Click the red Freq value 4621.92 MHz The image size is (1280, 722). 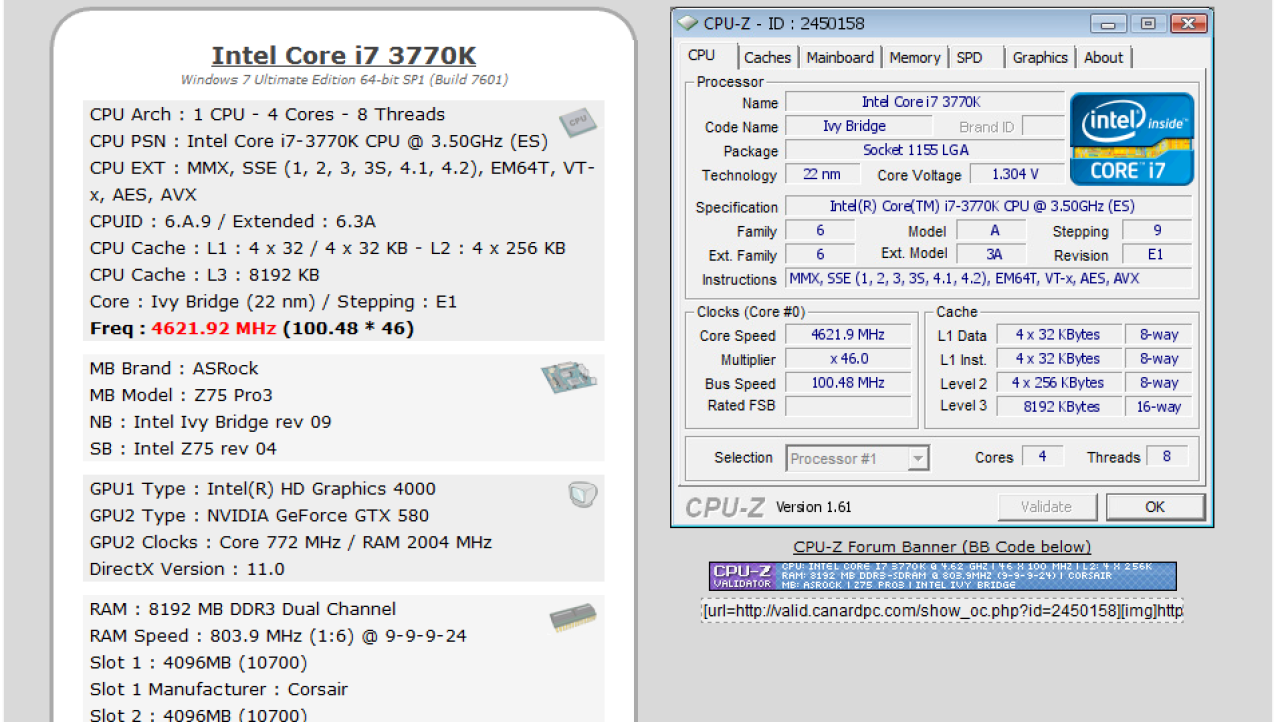(215, 329)
